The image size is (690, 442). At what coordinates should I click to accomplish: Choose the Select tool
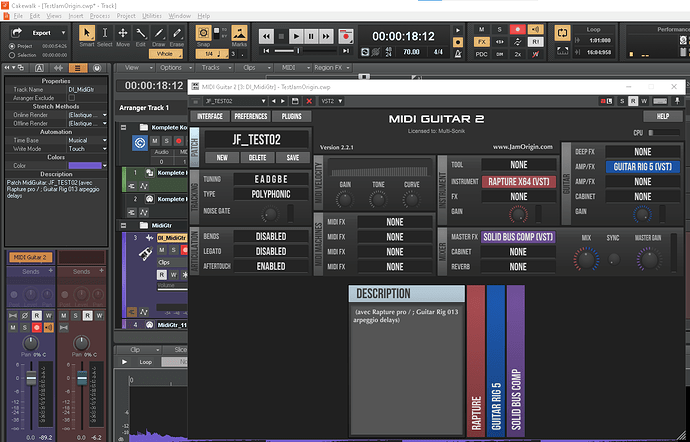[105, 33]
